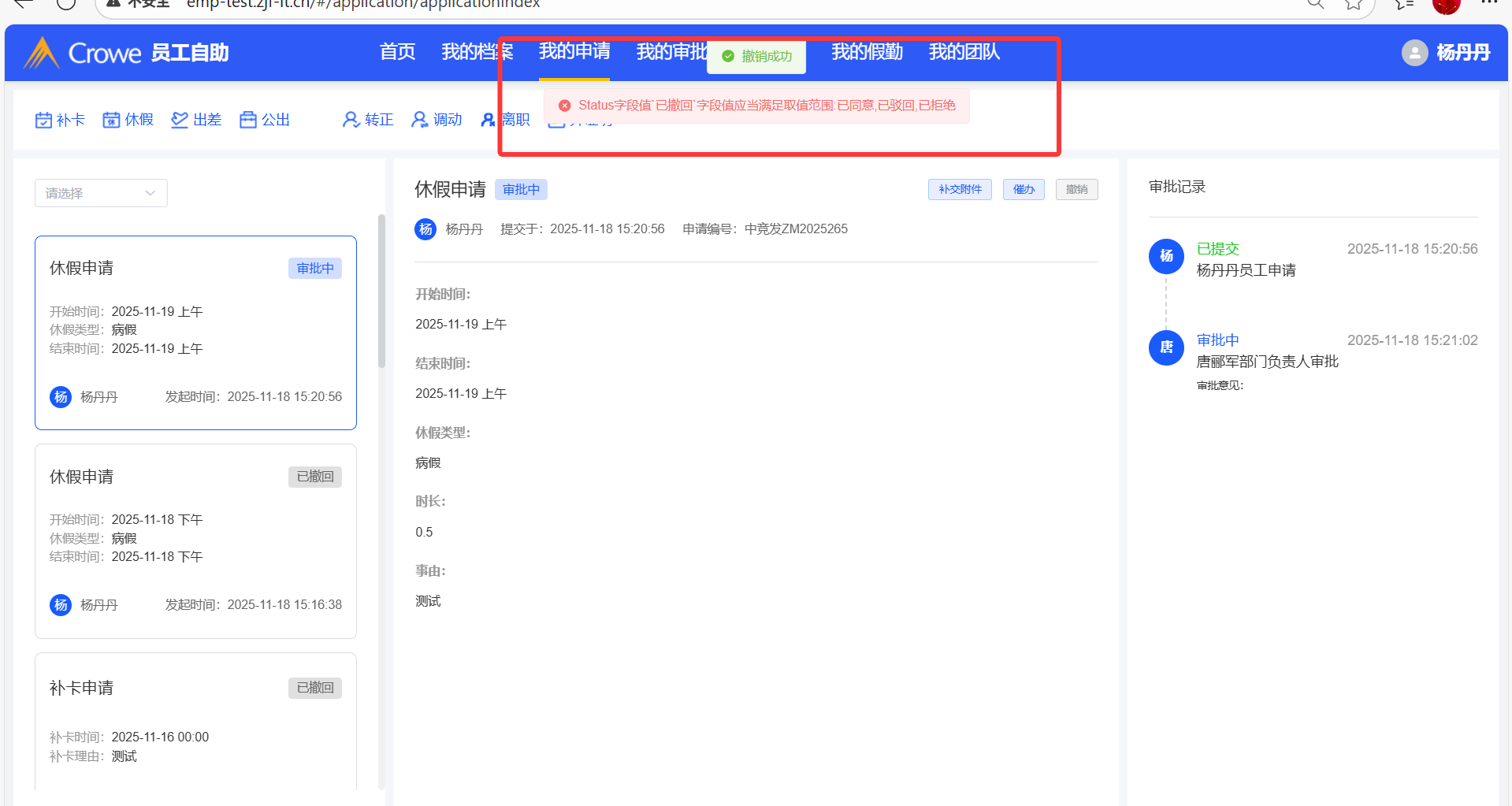This screenshot has width=1512, height=806.
Task: Select the 补卡申请 card
Action: pos(195,721)
